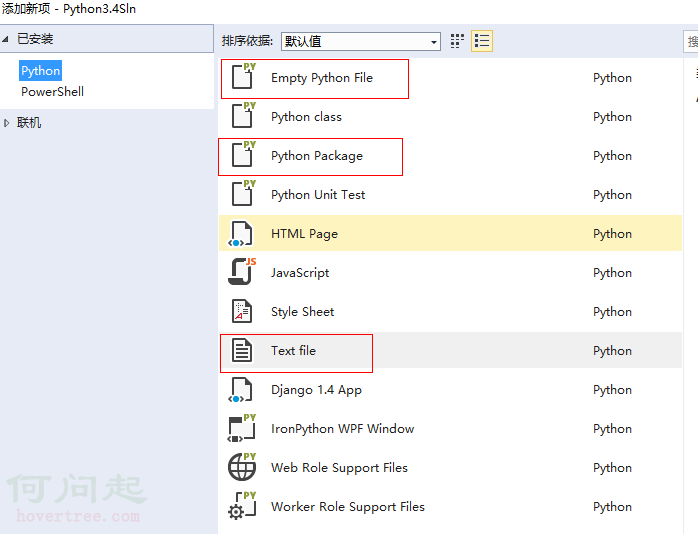
Task: Switch to small icons grid view
Action: pos(457,41)
